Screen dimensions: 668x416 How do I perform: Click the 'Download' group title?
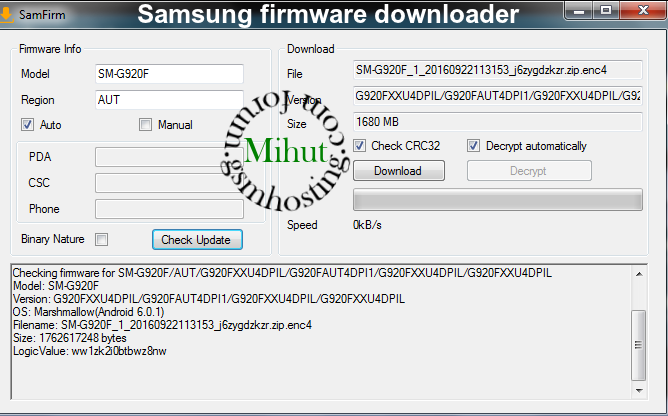point(311,49)
